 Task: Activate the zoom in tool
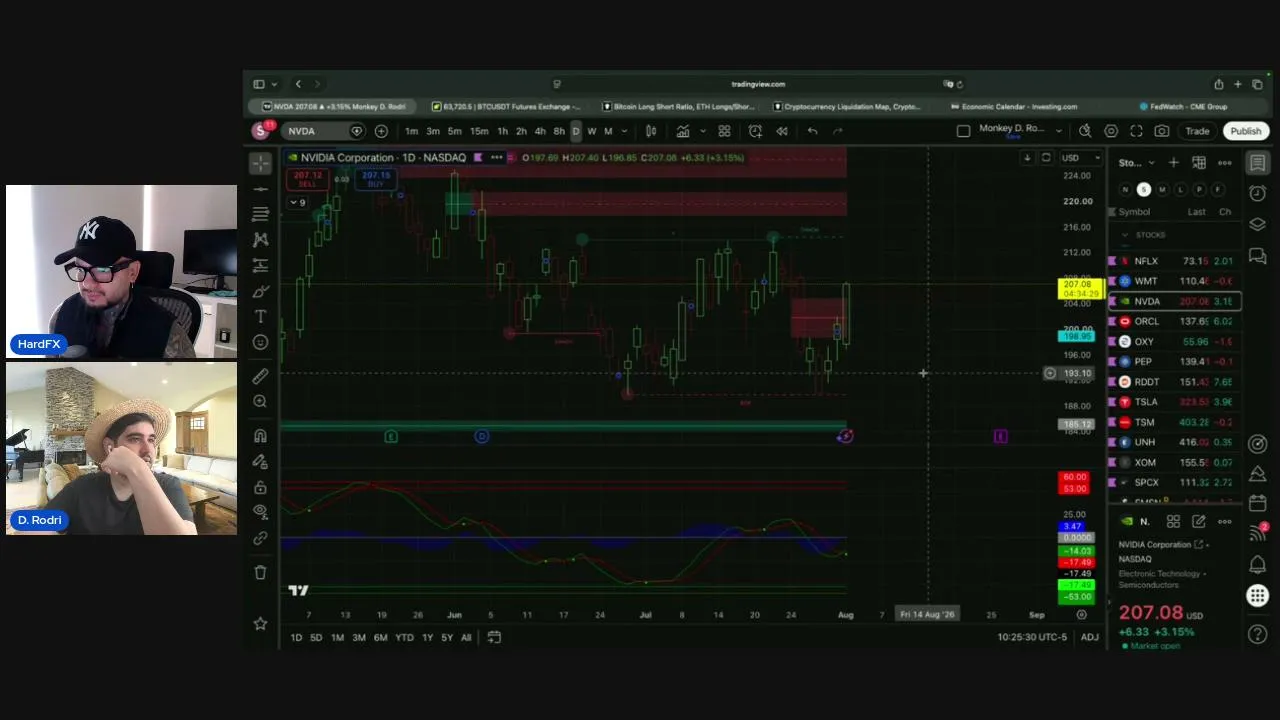point(261,401)
